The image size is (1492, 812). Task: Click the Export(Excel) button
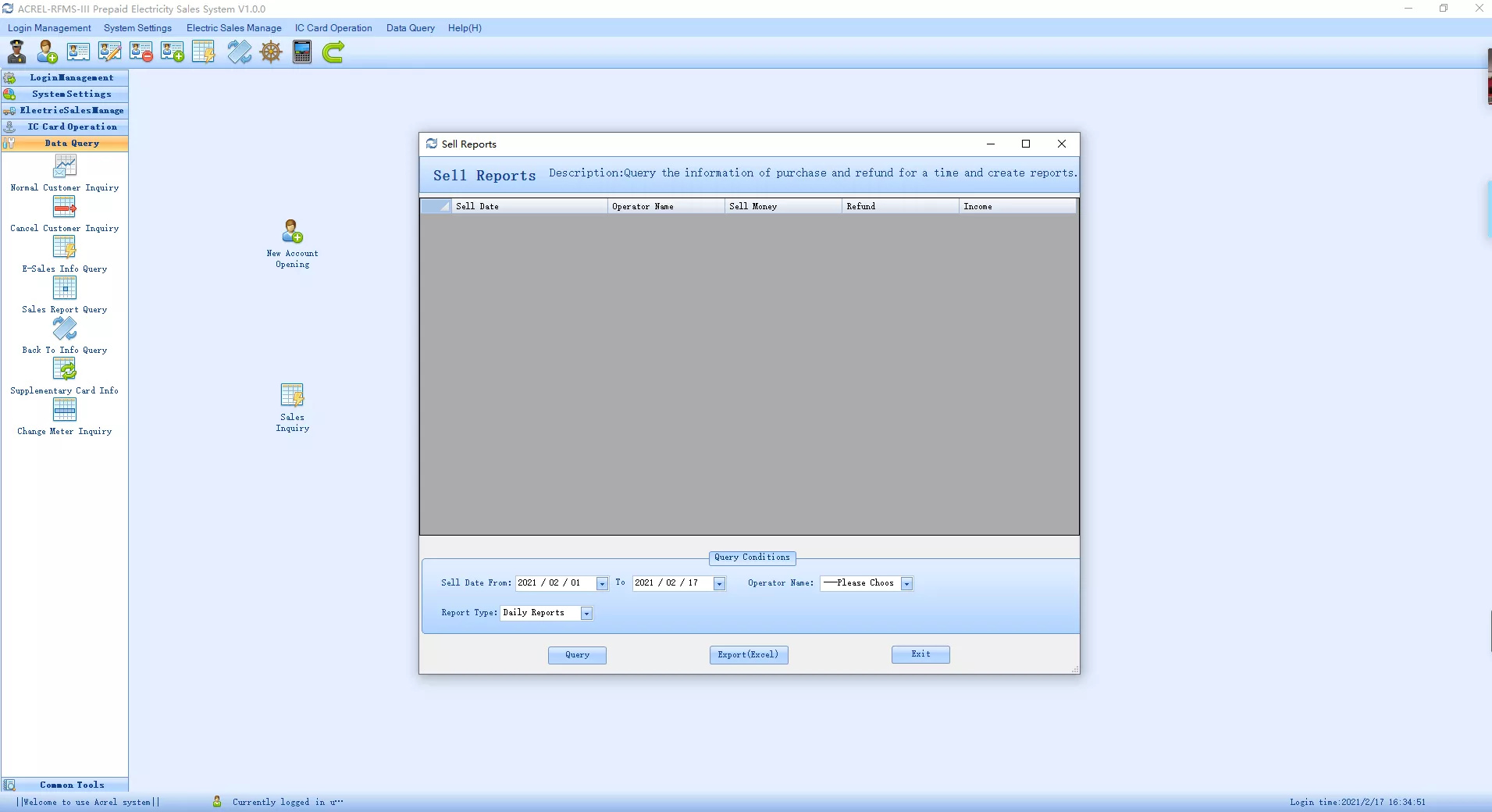tap(748, 655)
